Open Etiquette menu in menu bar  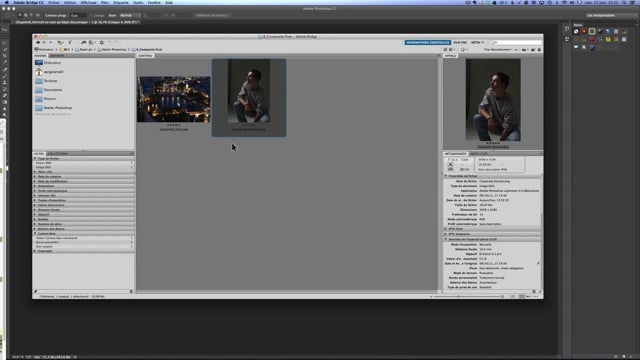121,2
